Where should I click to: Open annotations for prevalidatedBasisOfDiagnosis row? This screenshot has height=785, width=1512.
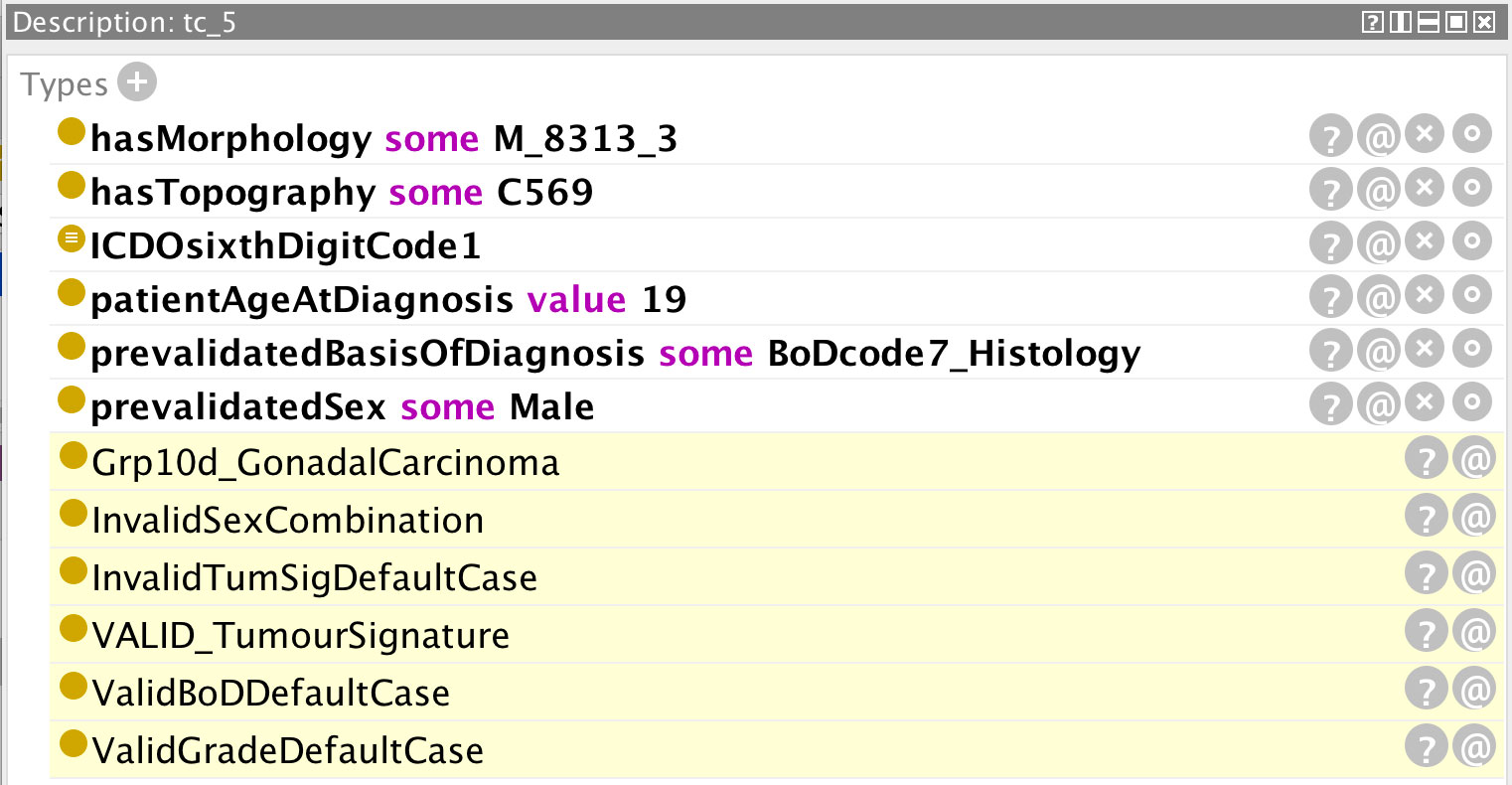1378,351
